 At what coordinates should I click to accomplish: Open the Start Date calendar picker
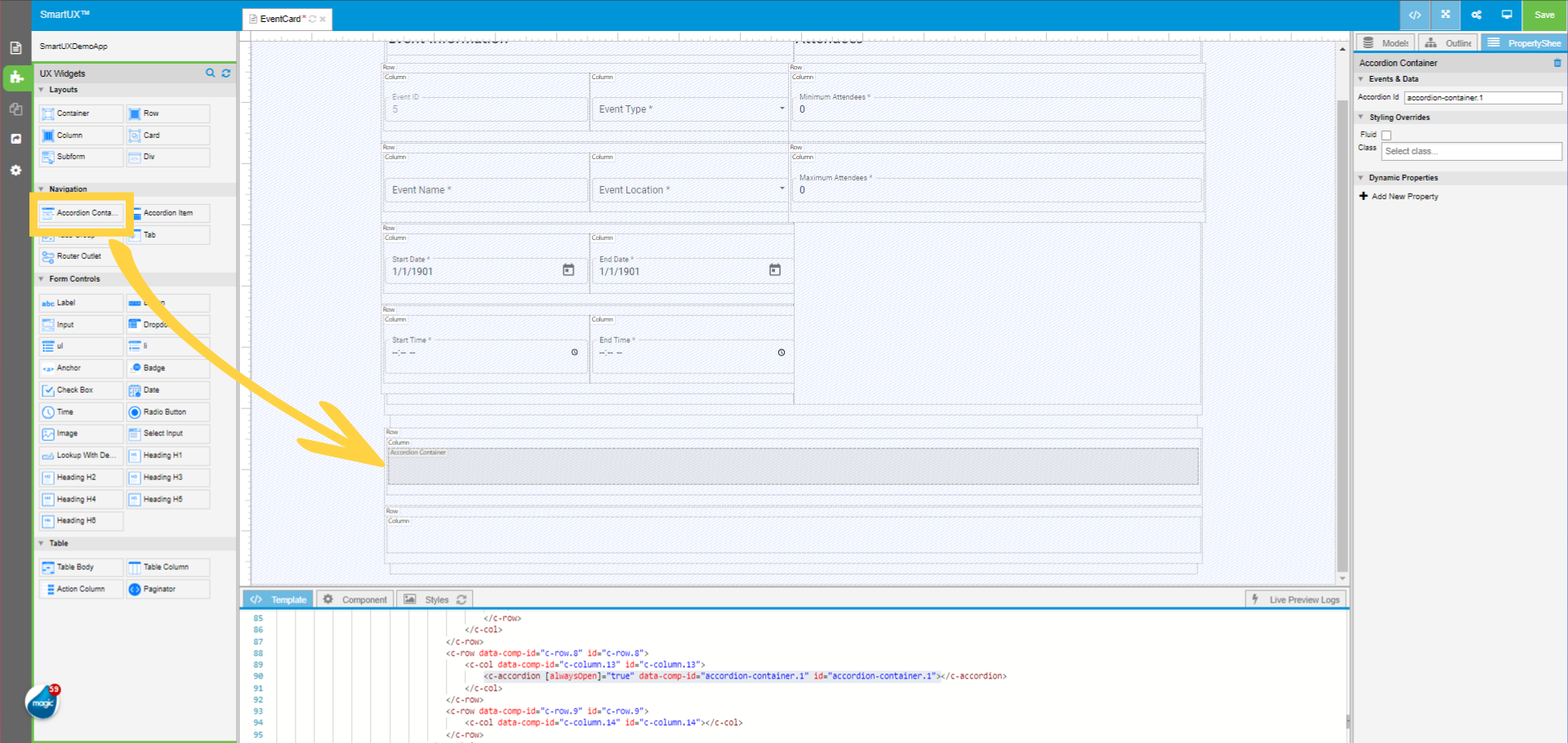click(x=568, y=269)
